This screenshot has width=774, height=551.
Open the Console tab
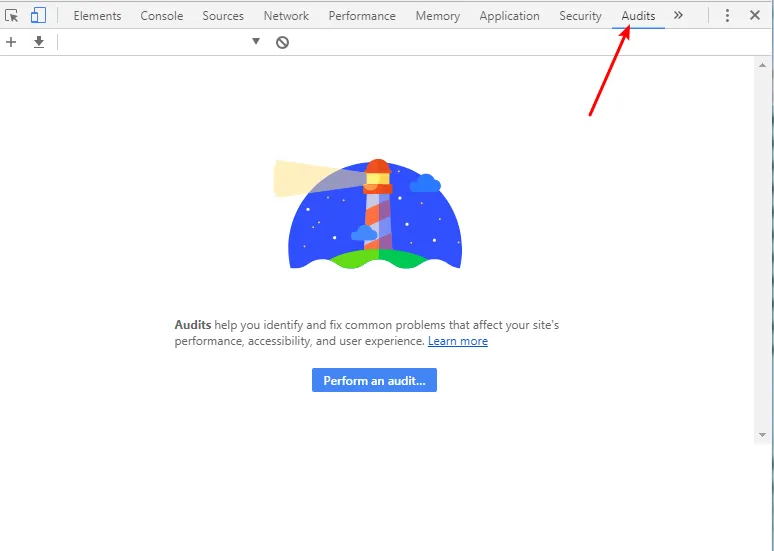click(x=162, y=16)
